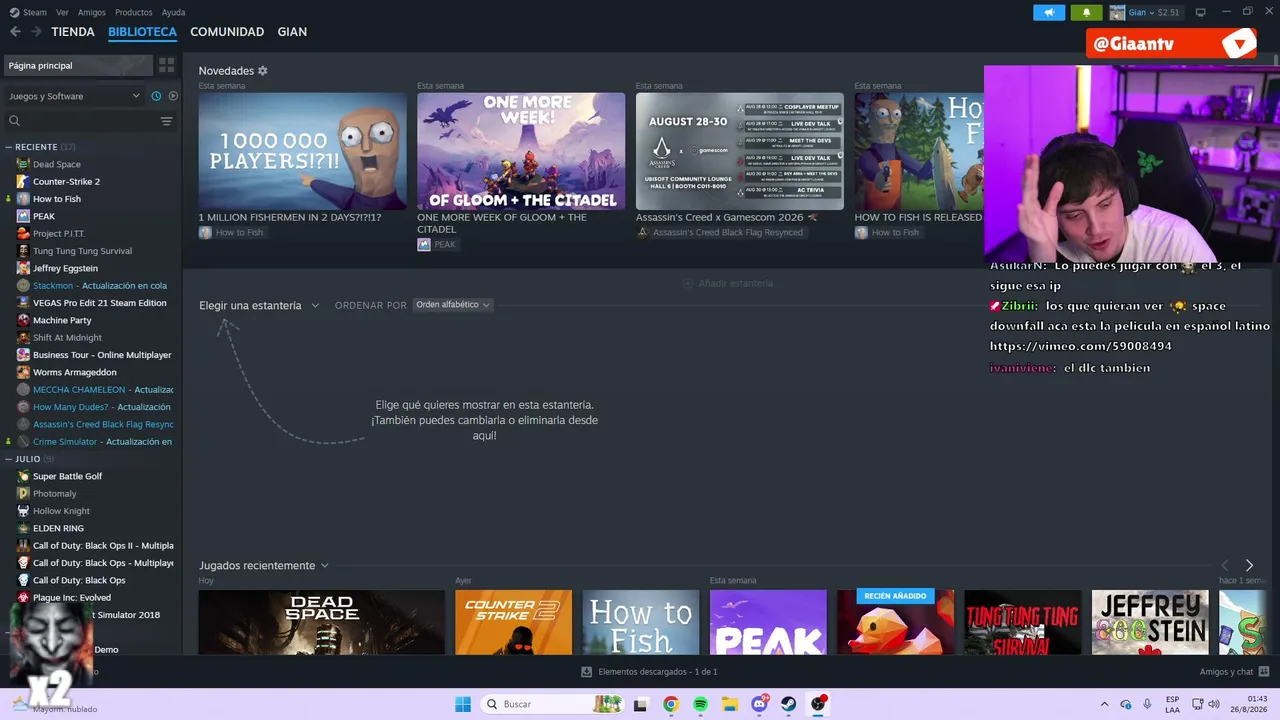The width and height of the screenshot is (1280, 720).
Task: Open File Explorer from the taskbar
Action: (x=730, y=704)
